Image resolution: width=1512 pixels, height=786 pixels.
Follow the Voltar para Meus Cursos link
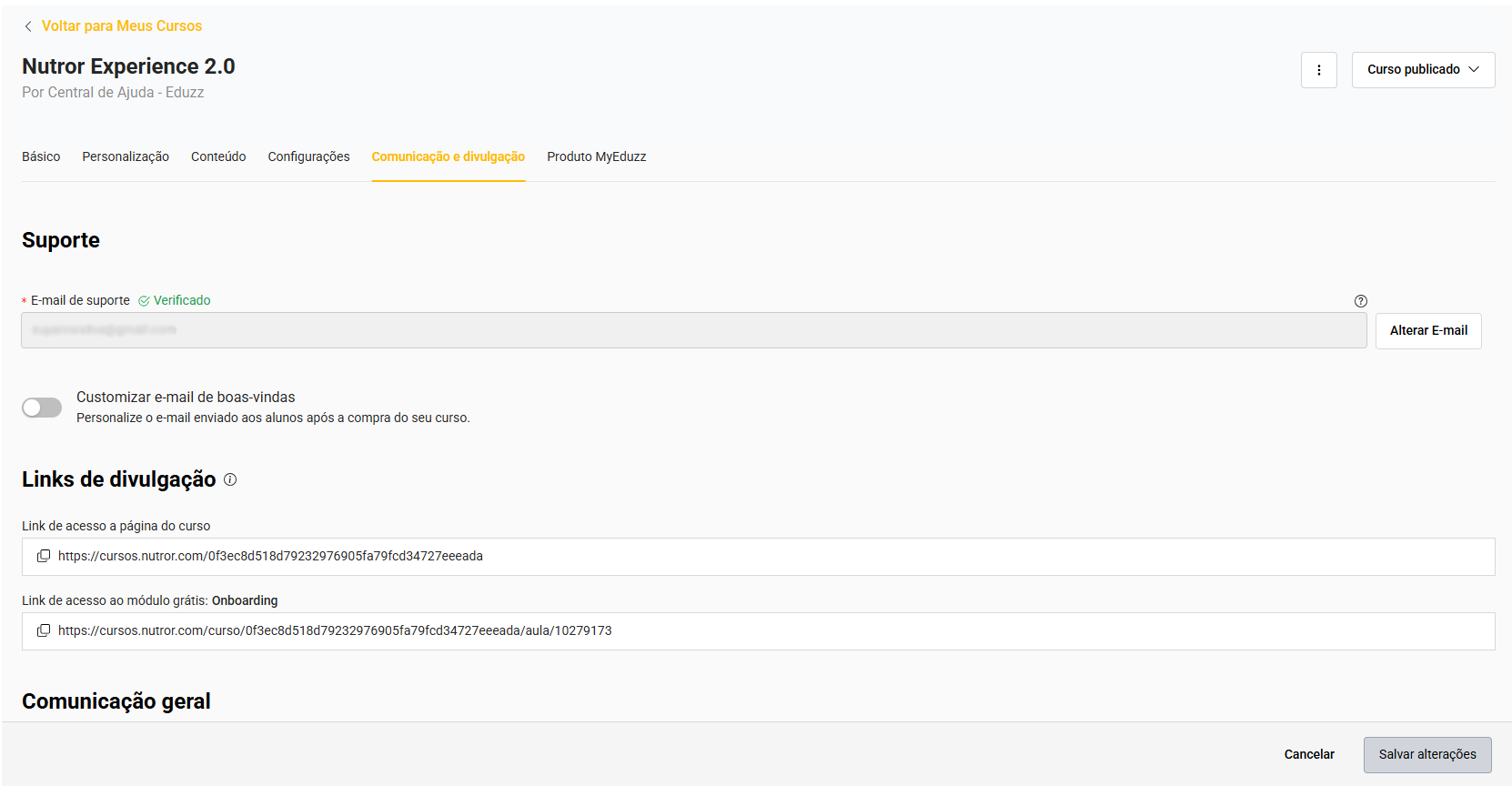pyautogui.click(x=122, y=26)
